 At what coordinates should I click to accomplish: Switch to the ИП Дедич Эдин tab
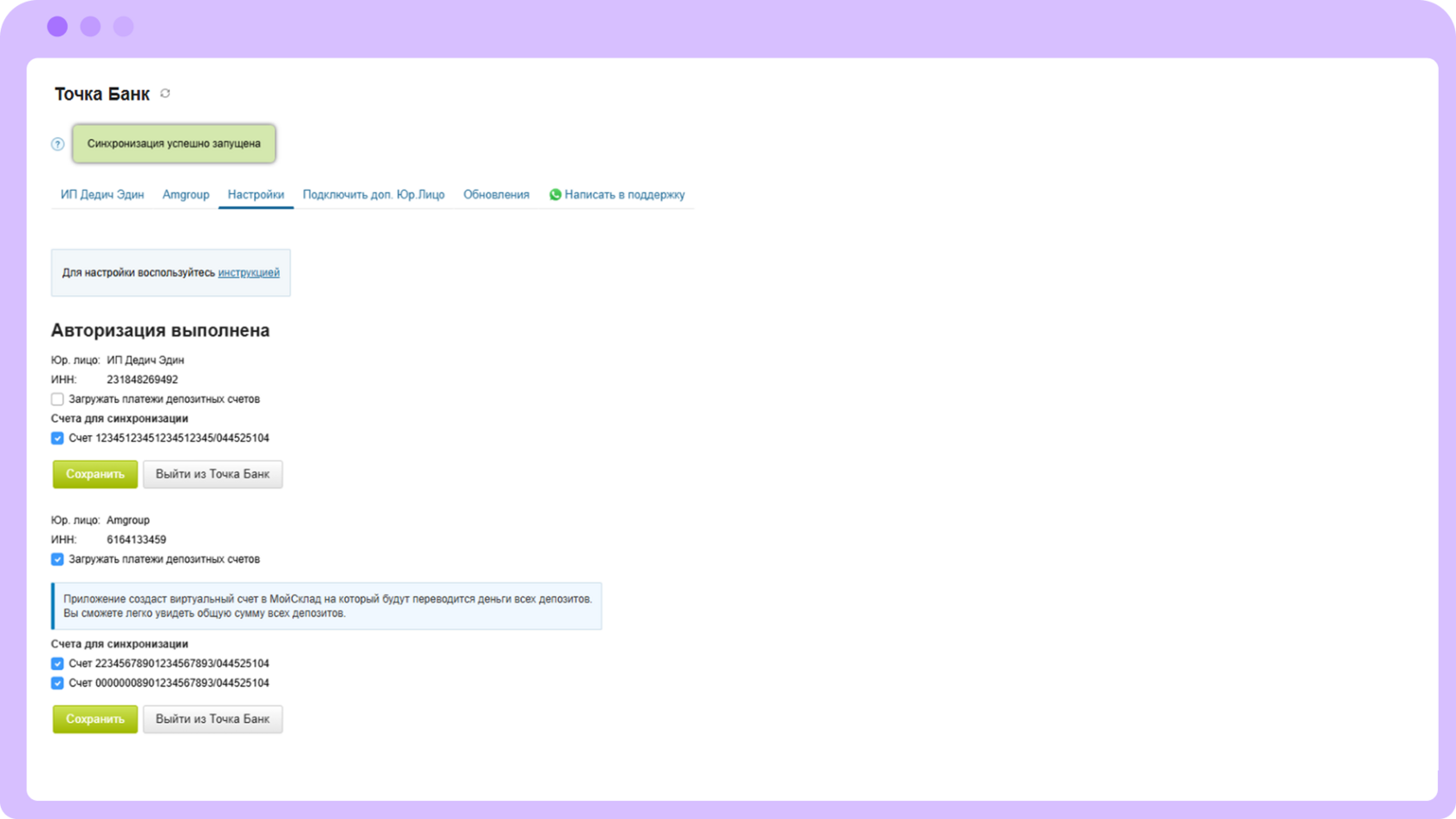coord(102,195)
